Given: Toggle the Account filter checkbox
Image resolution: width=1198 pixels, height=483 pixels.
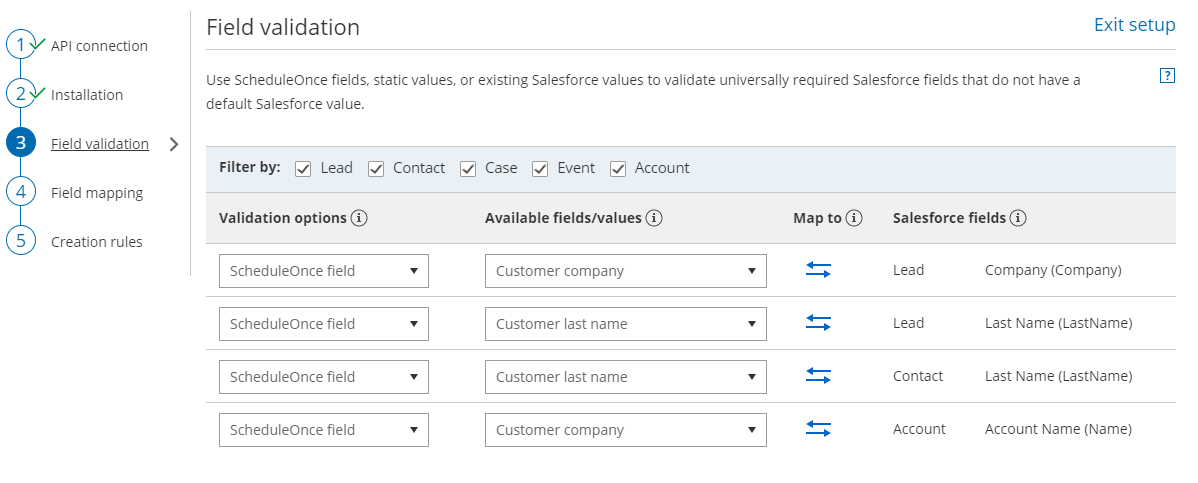Looking at the screenshot, I should coord(618,169).
